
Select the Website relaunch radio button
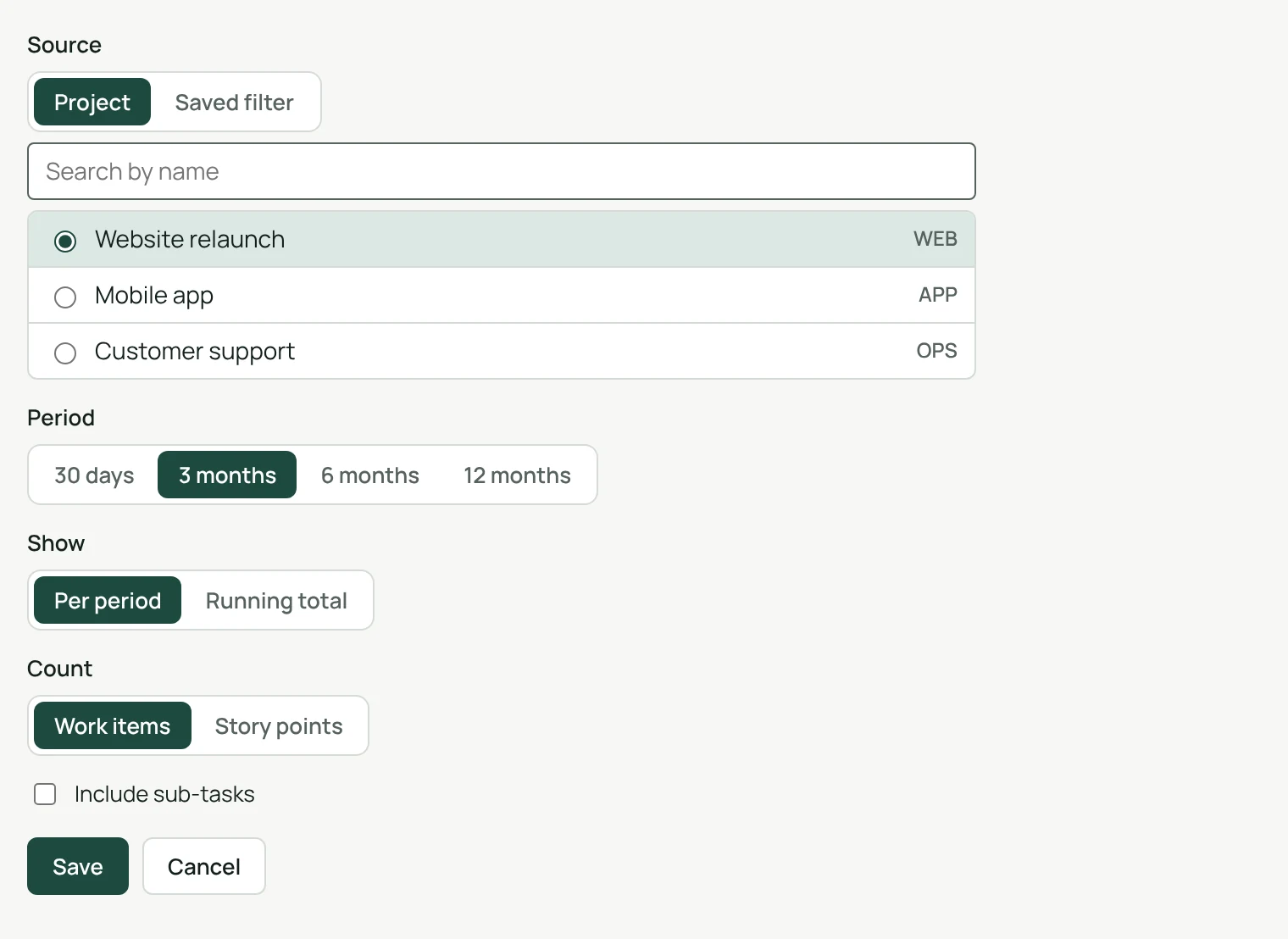tap(65, 241)
